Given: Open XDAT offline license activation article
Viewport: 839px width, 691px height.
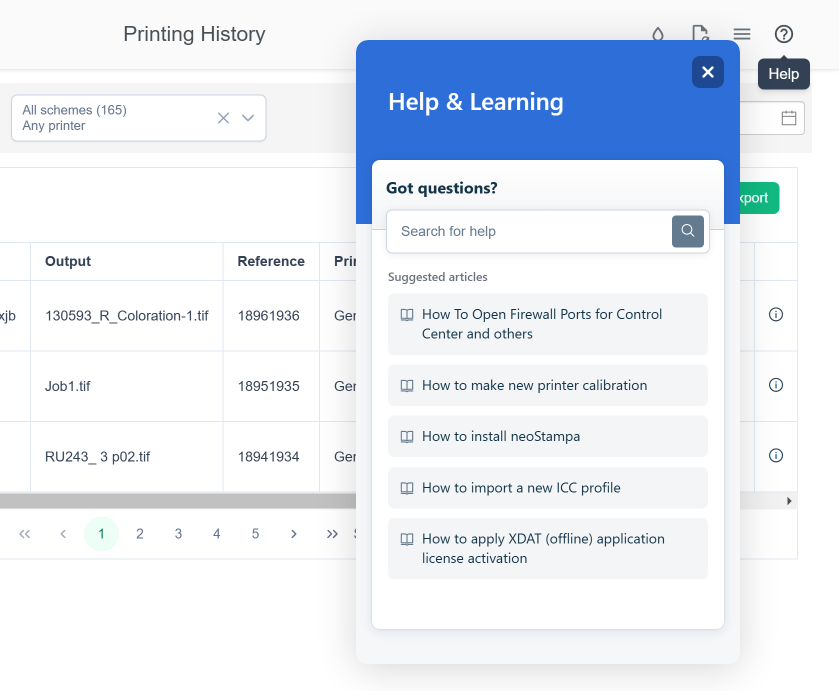Looking at the screenshot, I should (547, 548).
